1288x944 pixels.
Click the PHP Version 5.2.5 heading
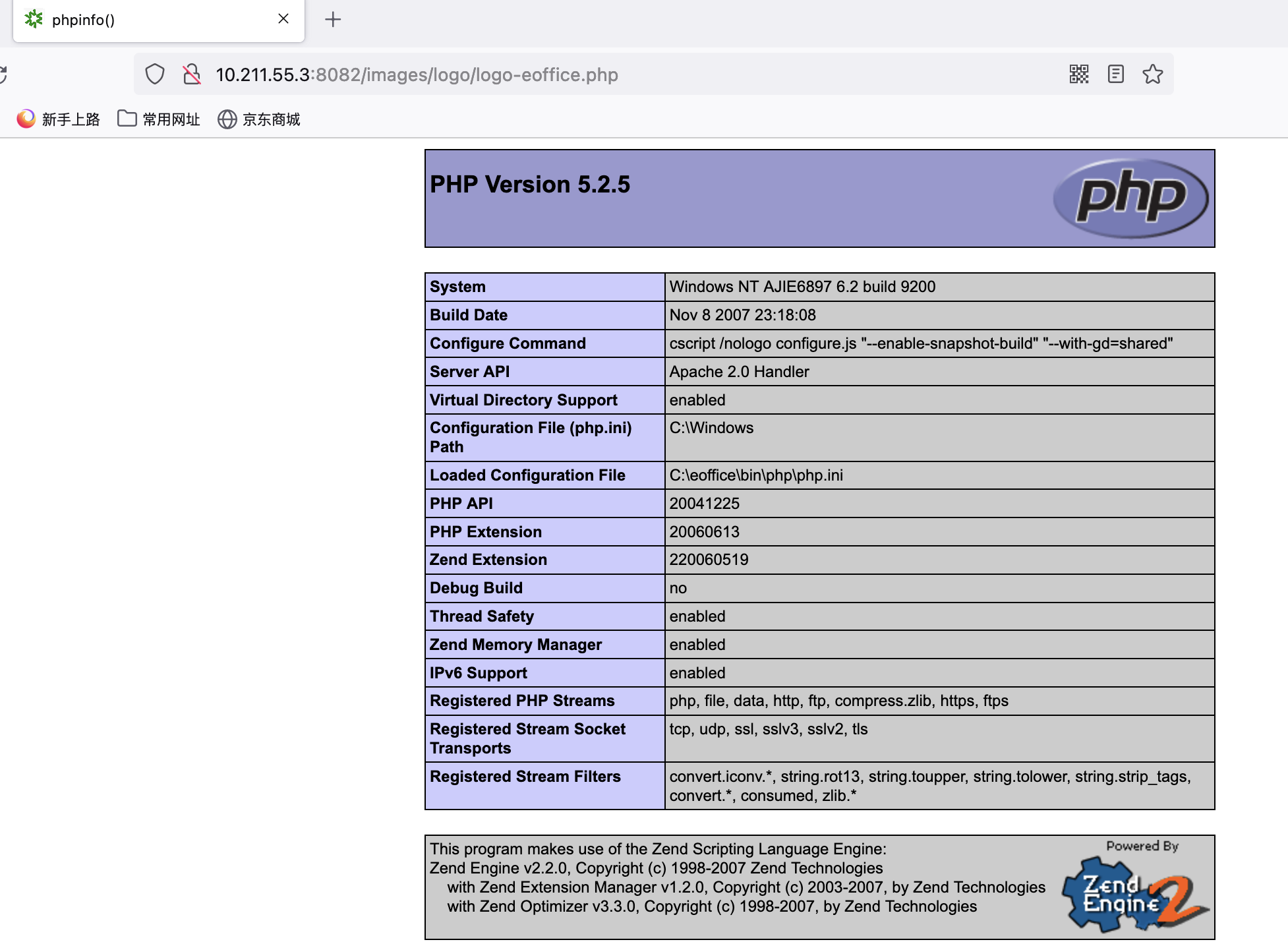[530, 185]
